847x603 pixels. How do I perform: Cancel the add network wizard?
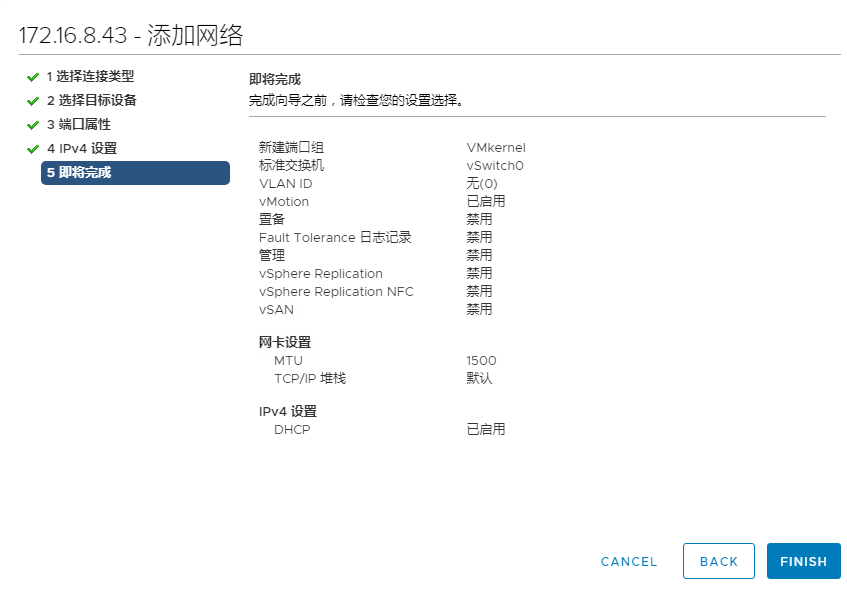(x=629, y=561)
